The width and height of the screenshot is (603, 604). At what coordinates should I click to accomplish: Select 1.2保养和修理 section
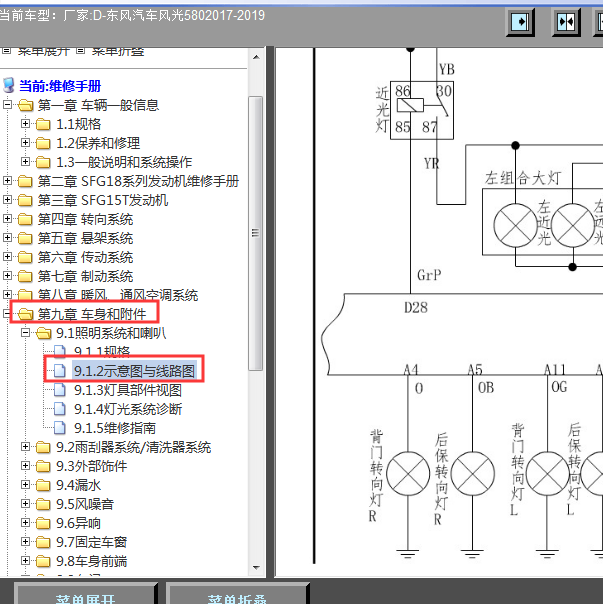click(x=98, y=143)
